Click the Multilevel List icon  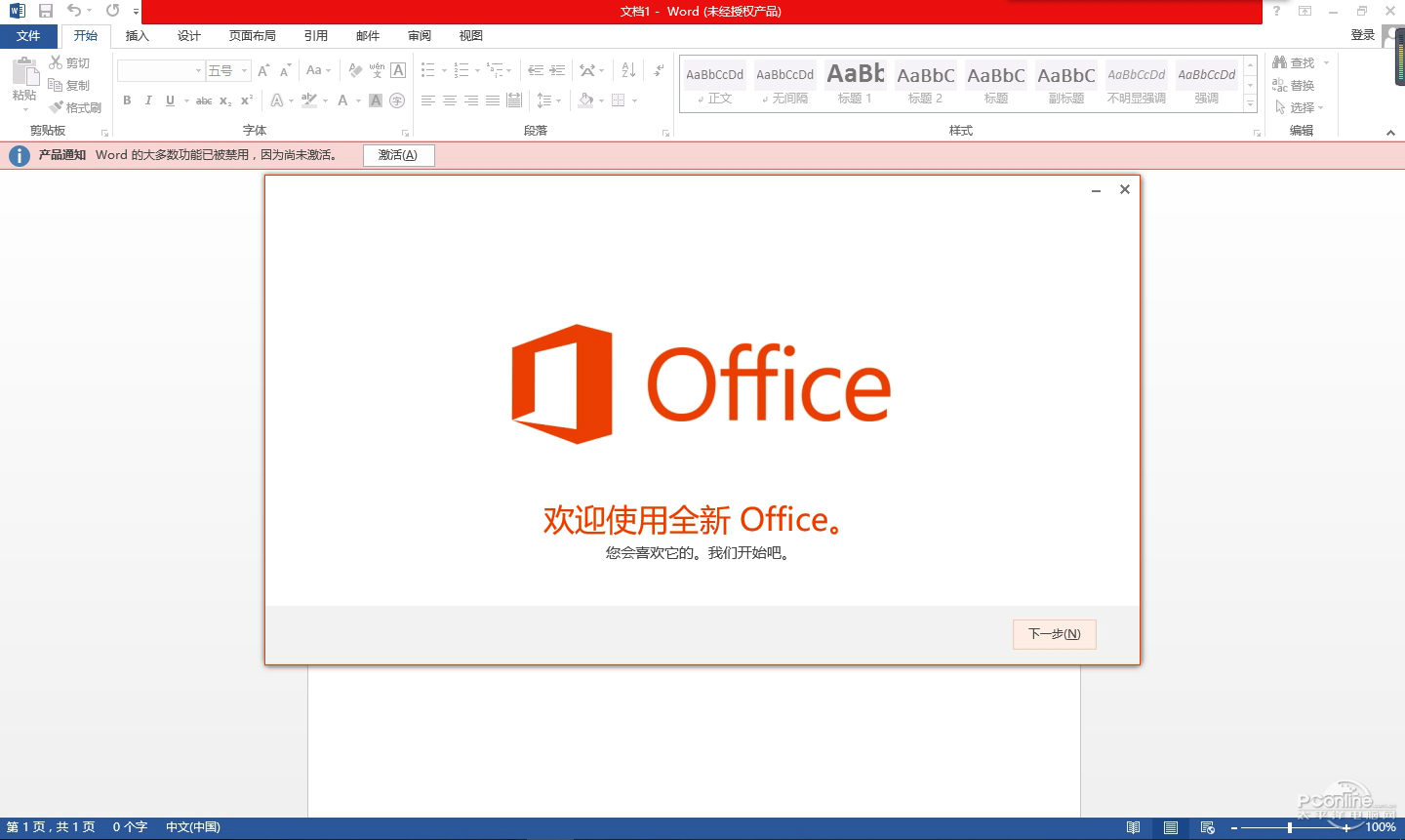495,70
